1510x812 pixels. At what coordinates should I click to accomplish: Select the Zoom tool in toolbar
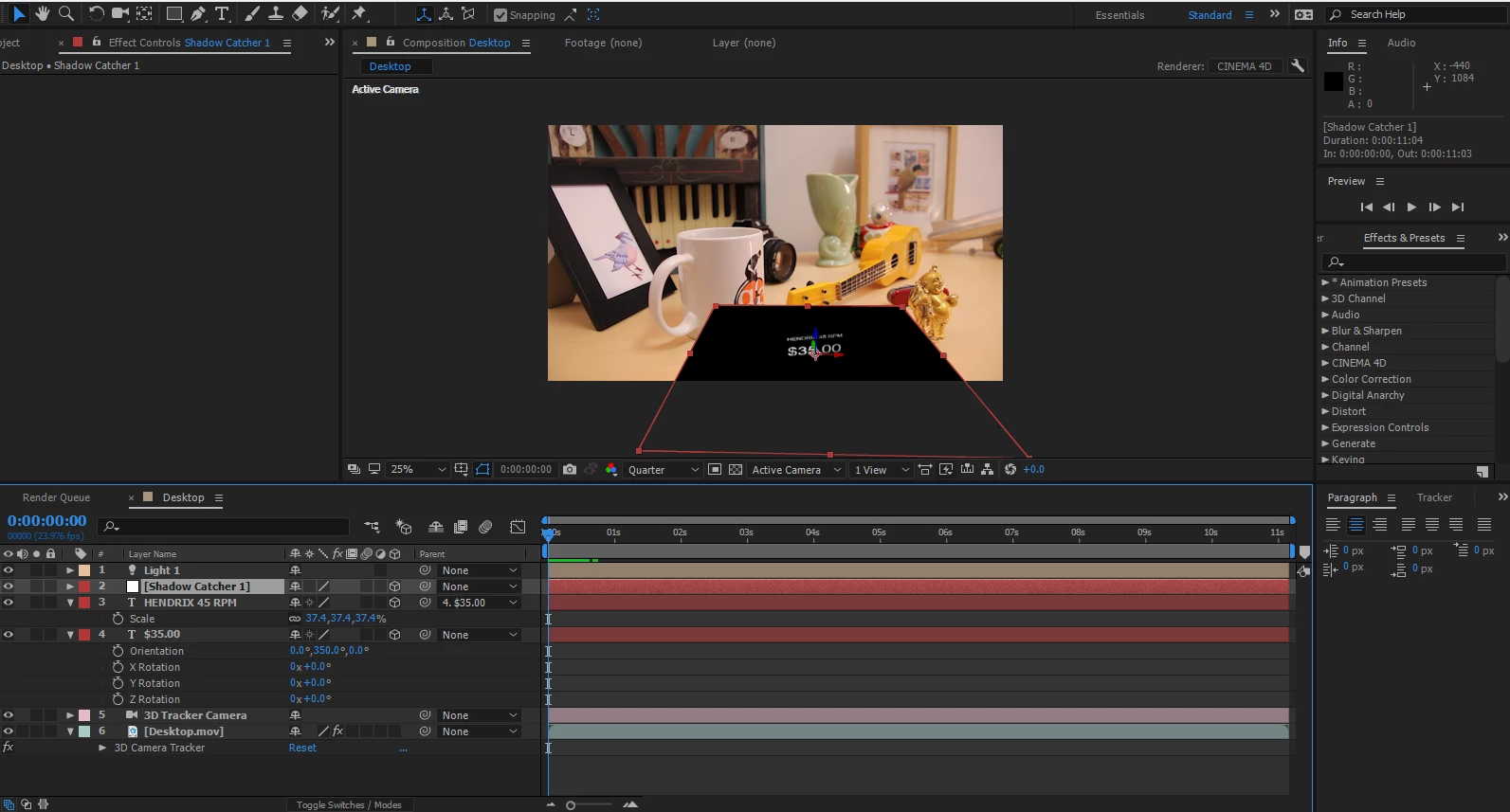coord(65,13)
